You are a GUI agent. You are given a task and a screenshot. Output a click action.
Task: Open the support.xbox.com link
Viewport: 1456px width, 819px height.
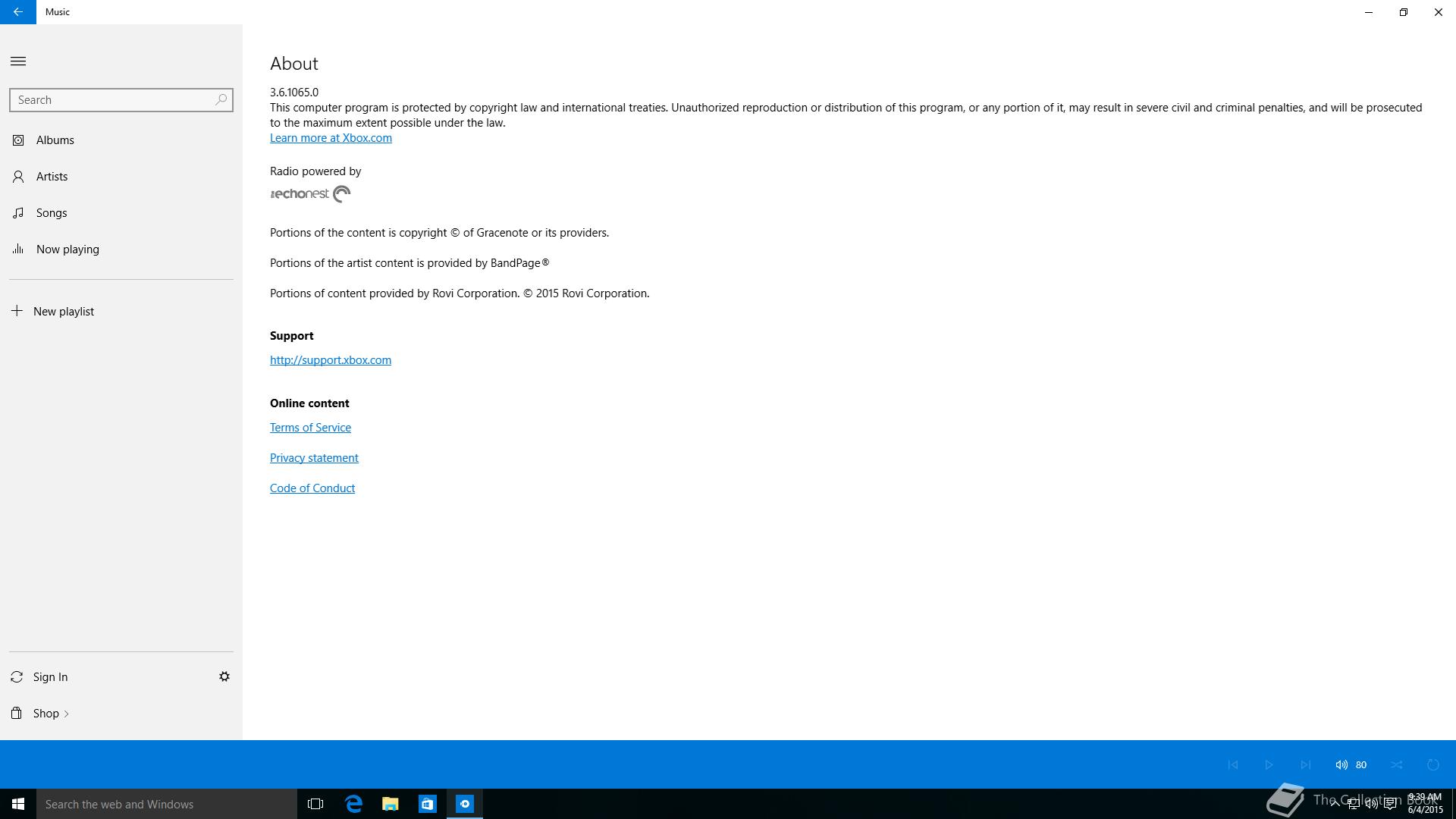pos(331,360)
